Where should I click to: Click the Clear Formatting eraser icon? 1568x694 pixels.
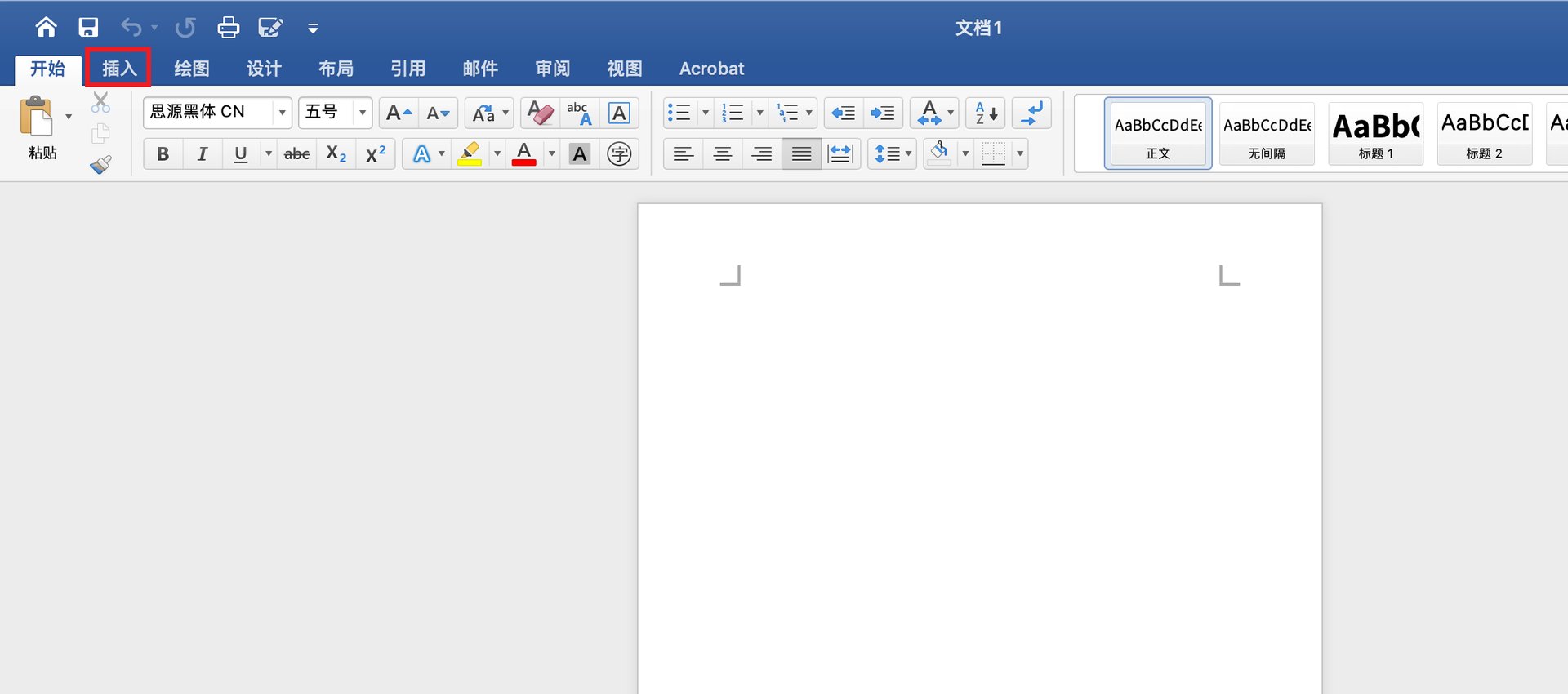click(x=540, y=113)
